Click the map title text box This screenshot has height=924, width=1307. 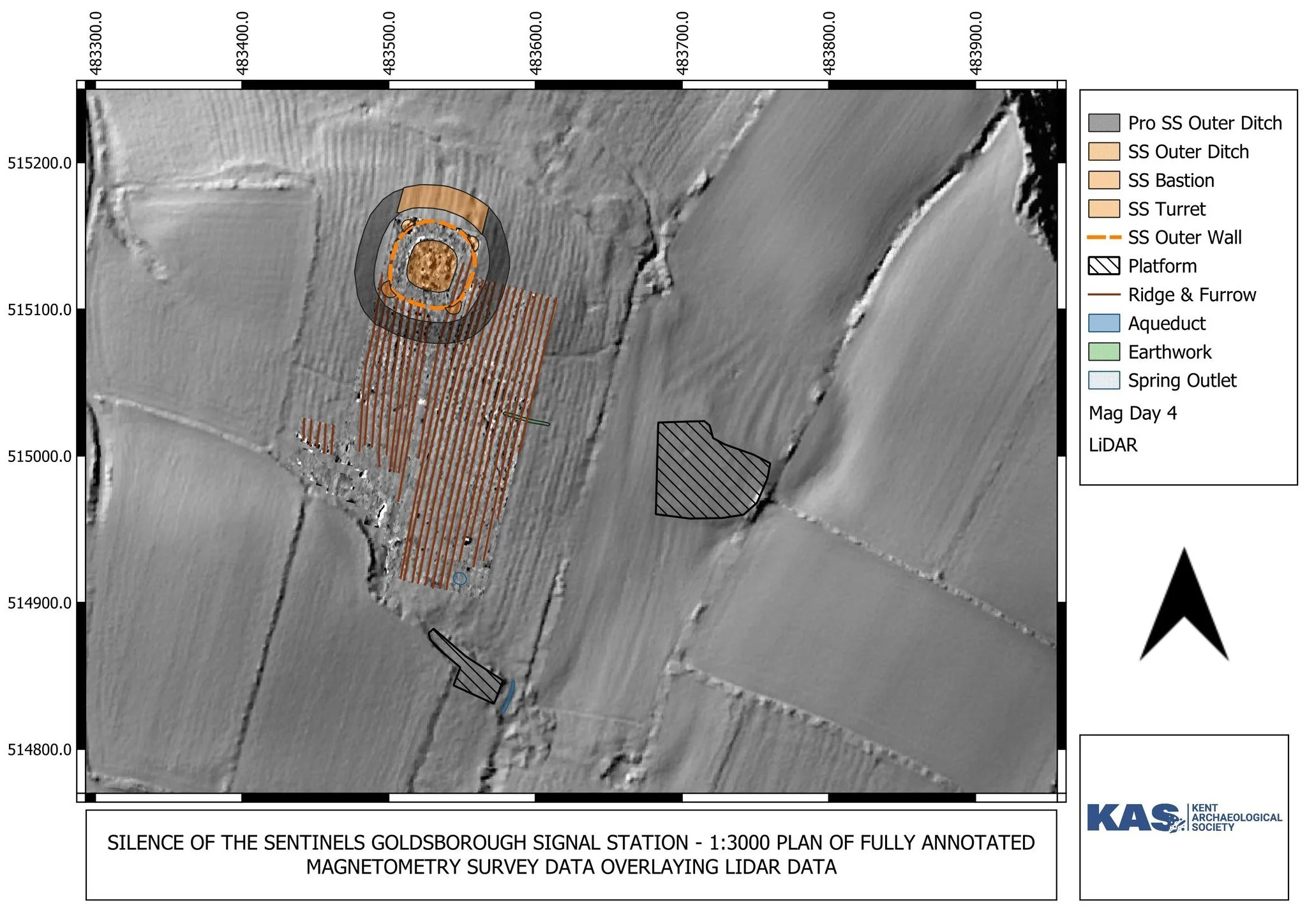click(x=571, y=855)
